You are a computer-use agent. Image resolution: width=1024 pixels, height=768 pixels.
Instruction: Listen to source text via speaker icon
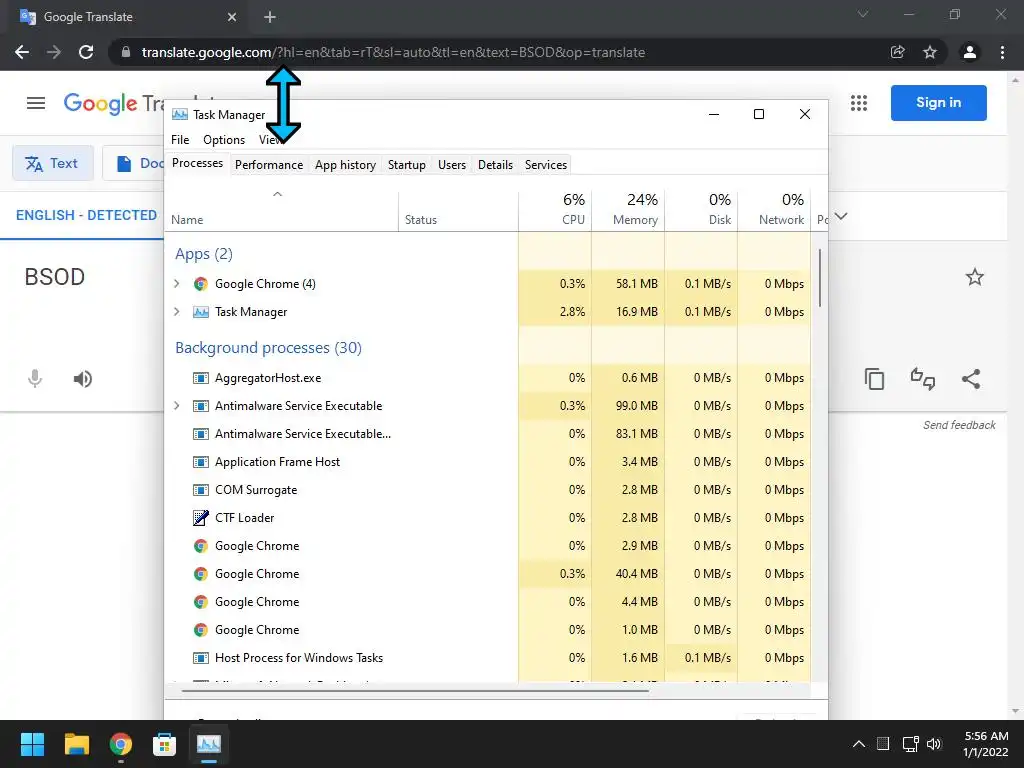tap(83, 379)
